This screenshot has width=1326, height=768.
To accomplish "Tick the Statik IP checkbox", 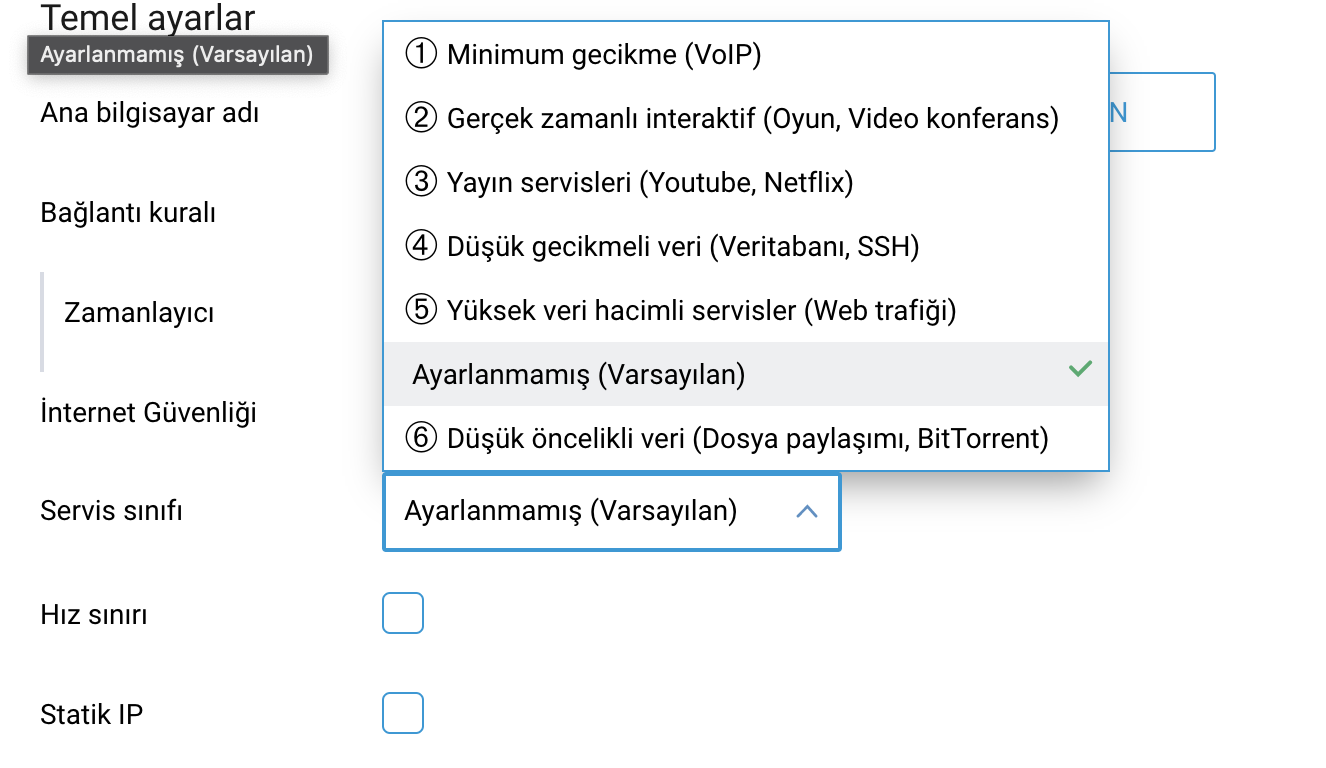I will click(403, 713).
